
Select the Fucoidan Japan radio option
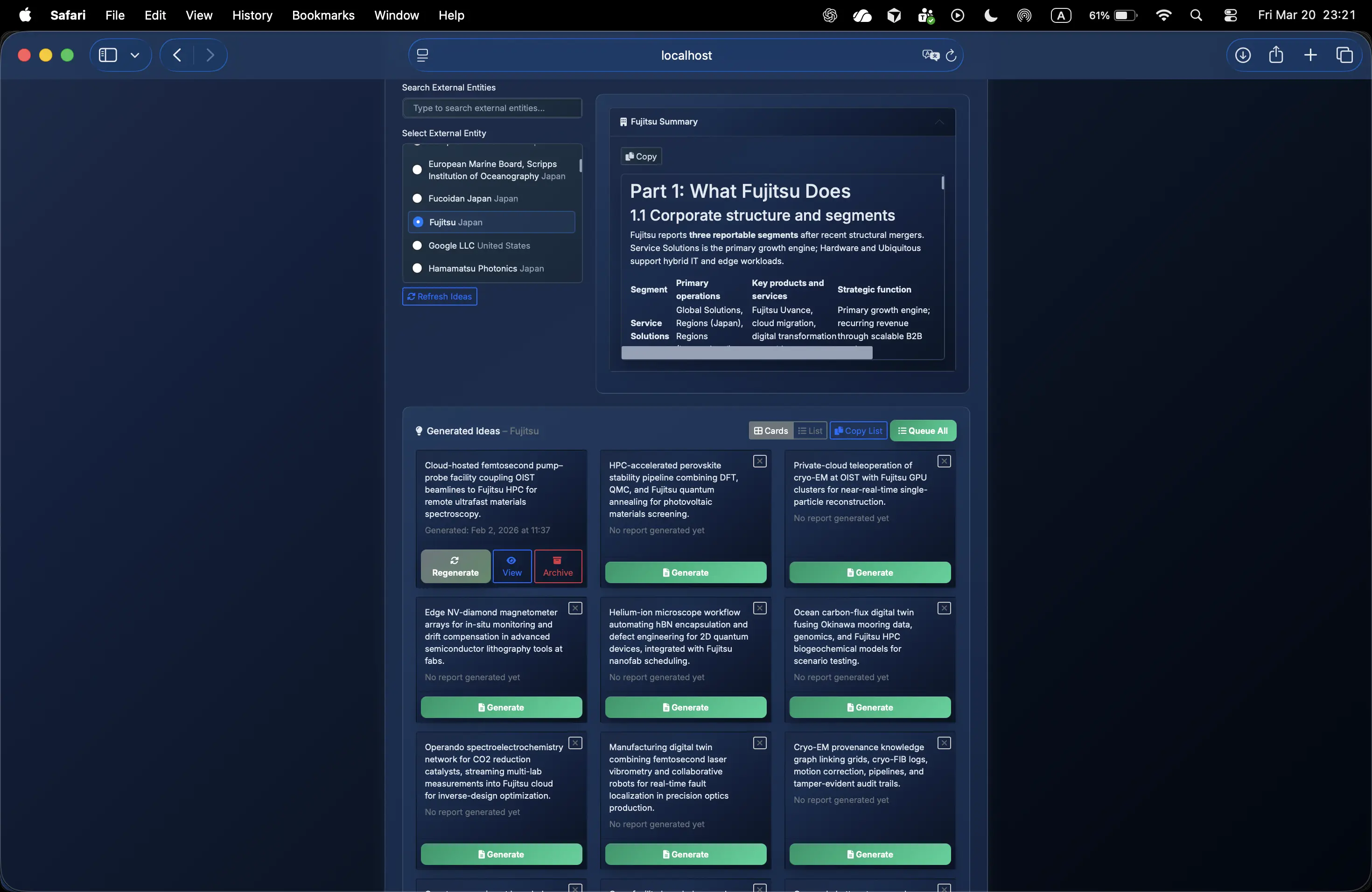click(417, 198)
